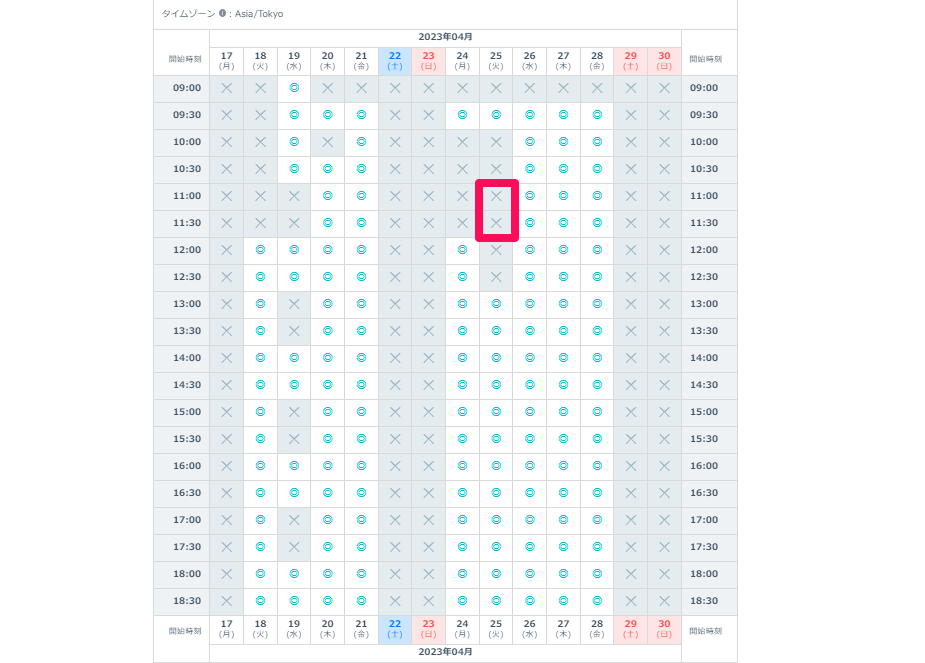
Task: Select the 17:00 available slot on April 18
Action: coord(260,520)
